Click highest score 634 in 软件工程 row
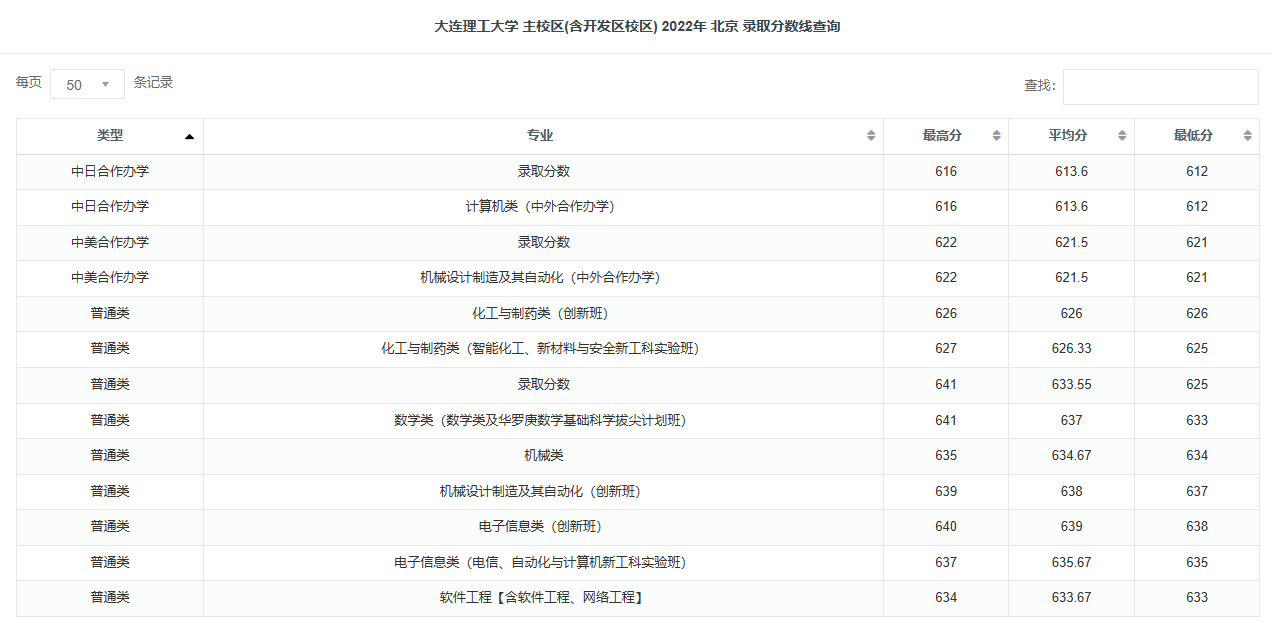 point(946,598)
